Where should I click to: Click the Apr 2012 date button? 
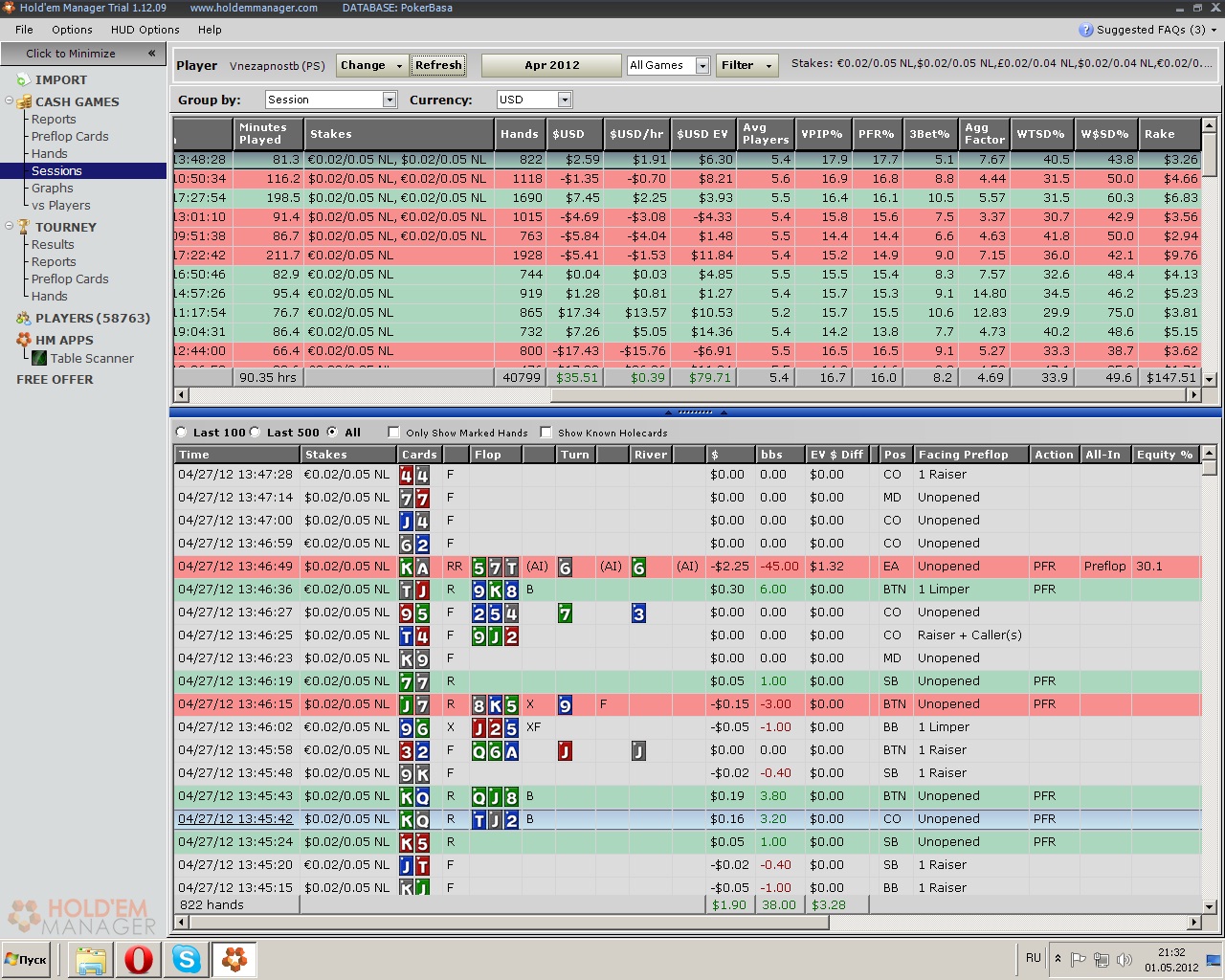[x=551, y=65]
